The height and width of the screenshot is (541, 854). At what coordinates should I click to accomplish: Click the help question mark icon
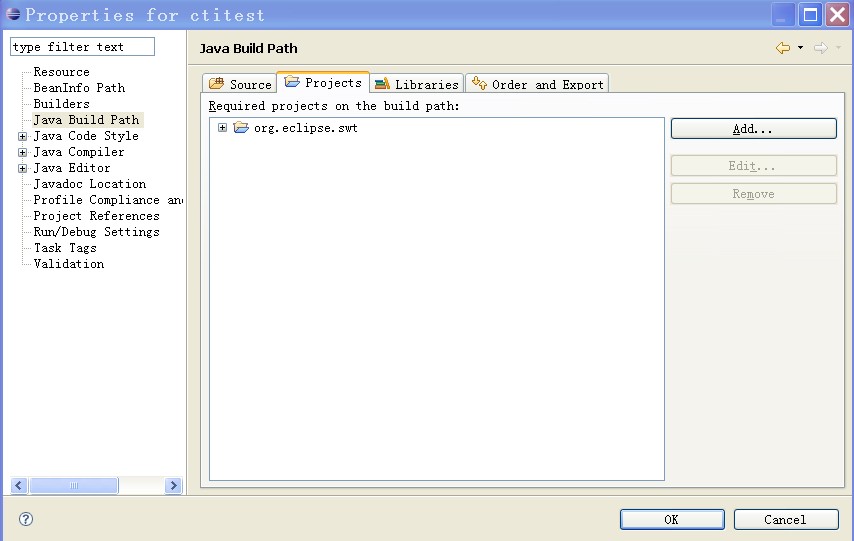[26, 519]
